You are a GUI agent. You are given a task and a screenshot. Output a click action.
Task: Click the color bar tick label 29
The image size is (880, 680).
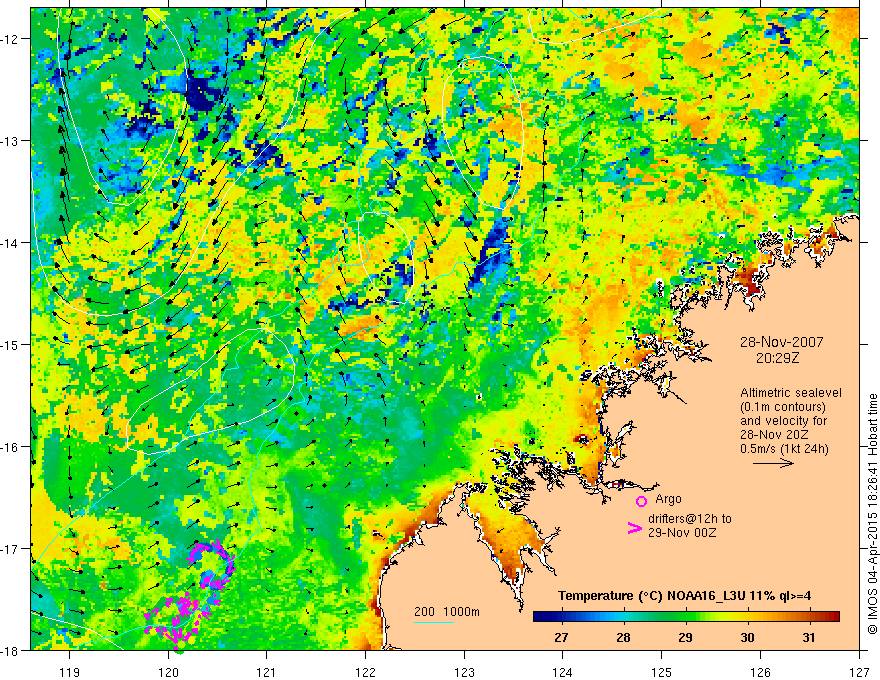coord(685,637)
